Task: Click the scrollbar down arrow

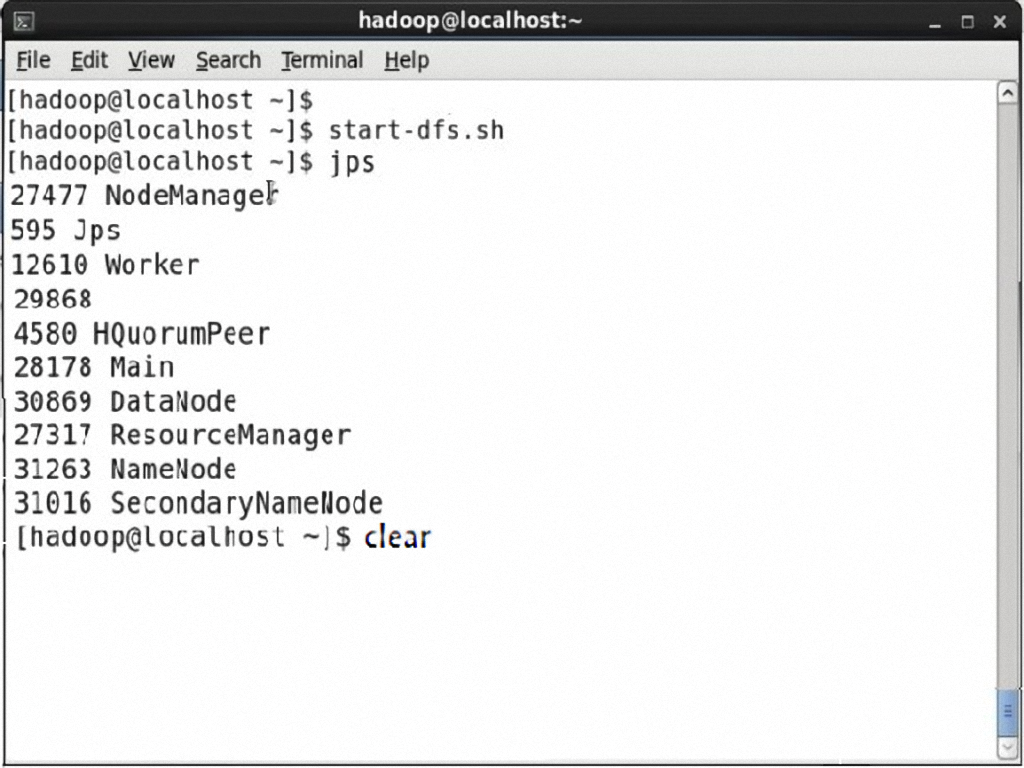Action: tap(1007, 746)
